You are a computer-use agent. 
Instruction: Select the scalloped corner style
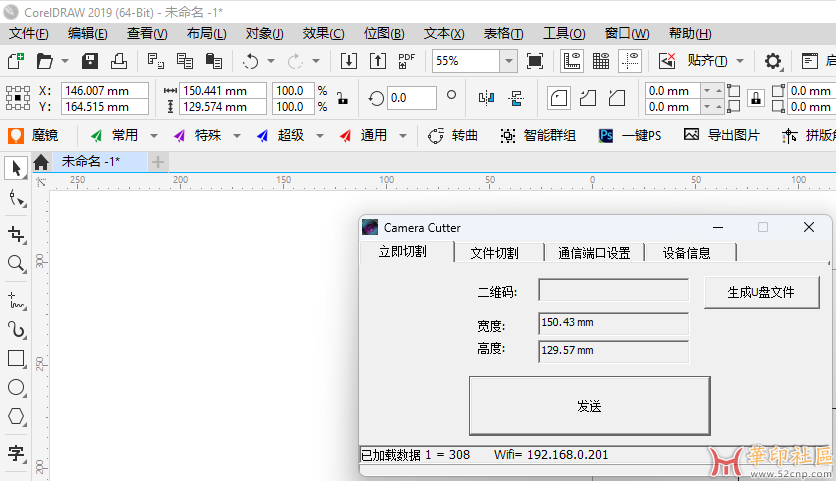pos(588,98)
